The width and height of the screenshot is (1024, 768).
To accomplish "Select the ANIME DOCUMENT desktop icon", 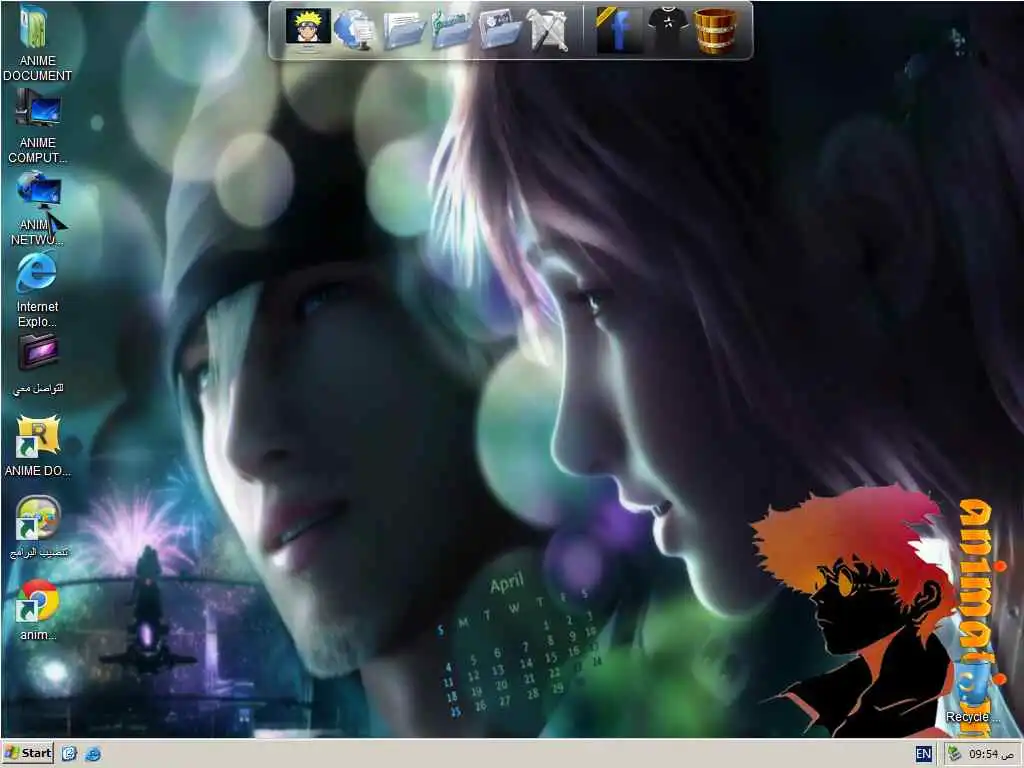I will (37, 43).
